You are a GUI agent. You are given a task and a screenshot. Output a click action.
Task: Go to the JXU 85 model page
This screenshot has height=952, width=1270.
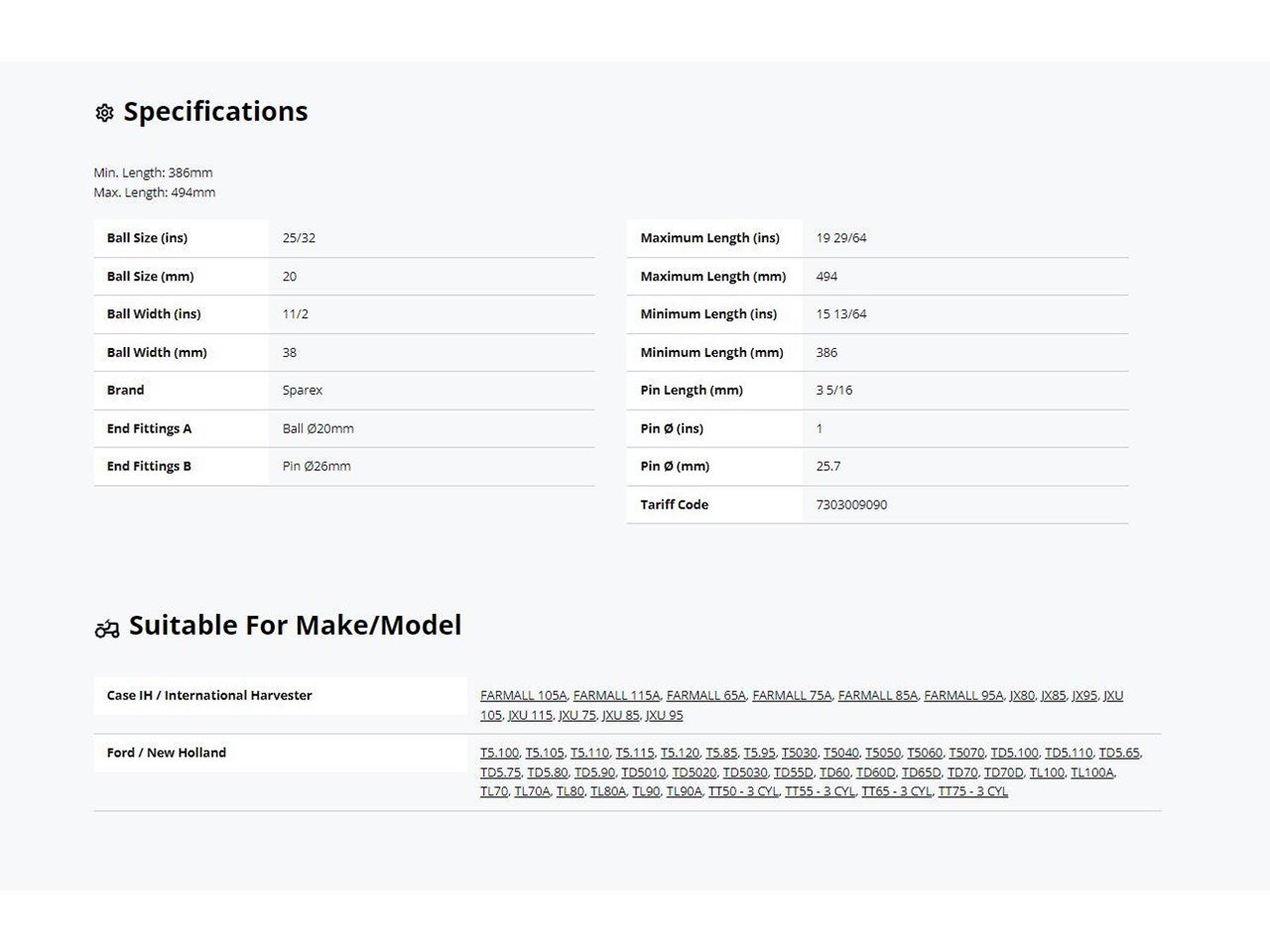(621, 715)
